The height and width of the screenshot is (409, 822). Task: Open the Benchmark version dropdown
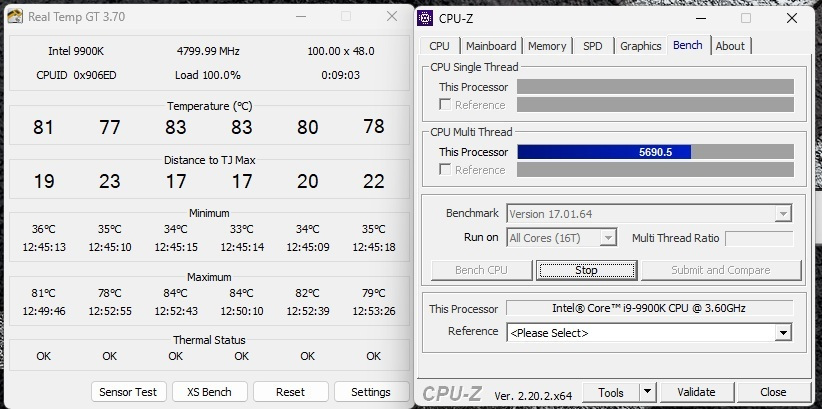[783, 214]
